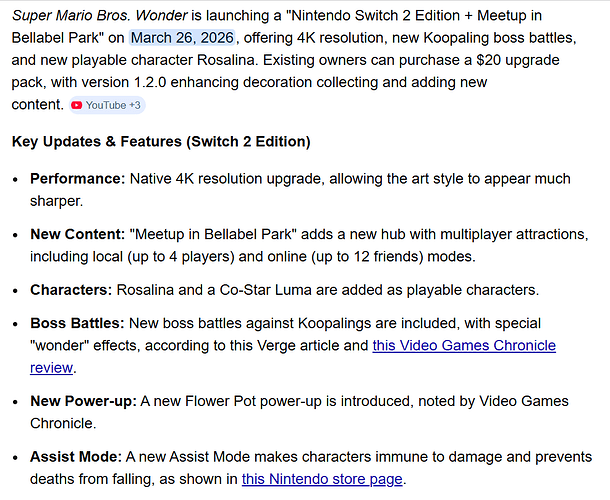Follow the Nintendo store page link
This screenshot has width=610, height=500.
click(x=322, y=478)
